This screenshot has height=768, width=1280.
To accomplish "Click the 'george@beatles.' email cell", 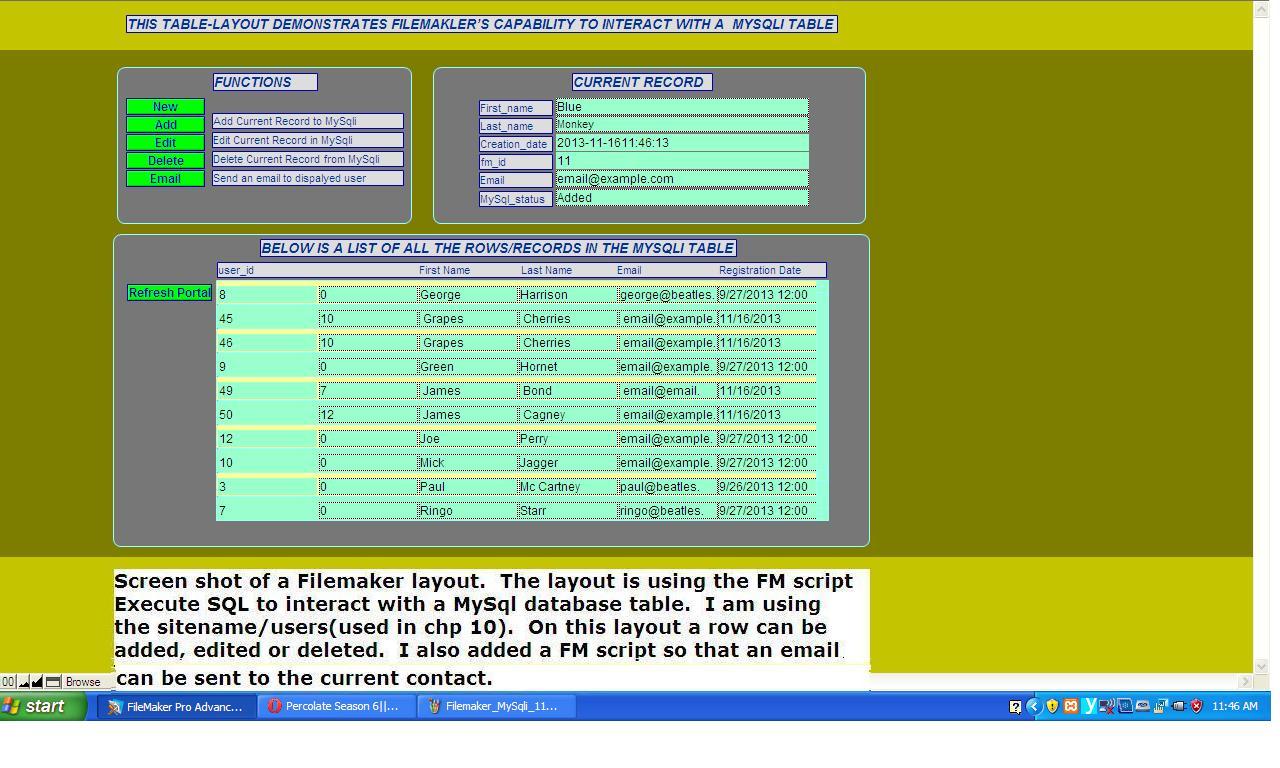I will click(667, 295).
